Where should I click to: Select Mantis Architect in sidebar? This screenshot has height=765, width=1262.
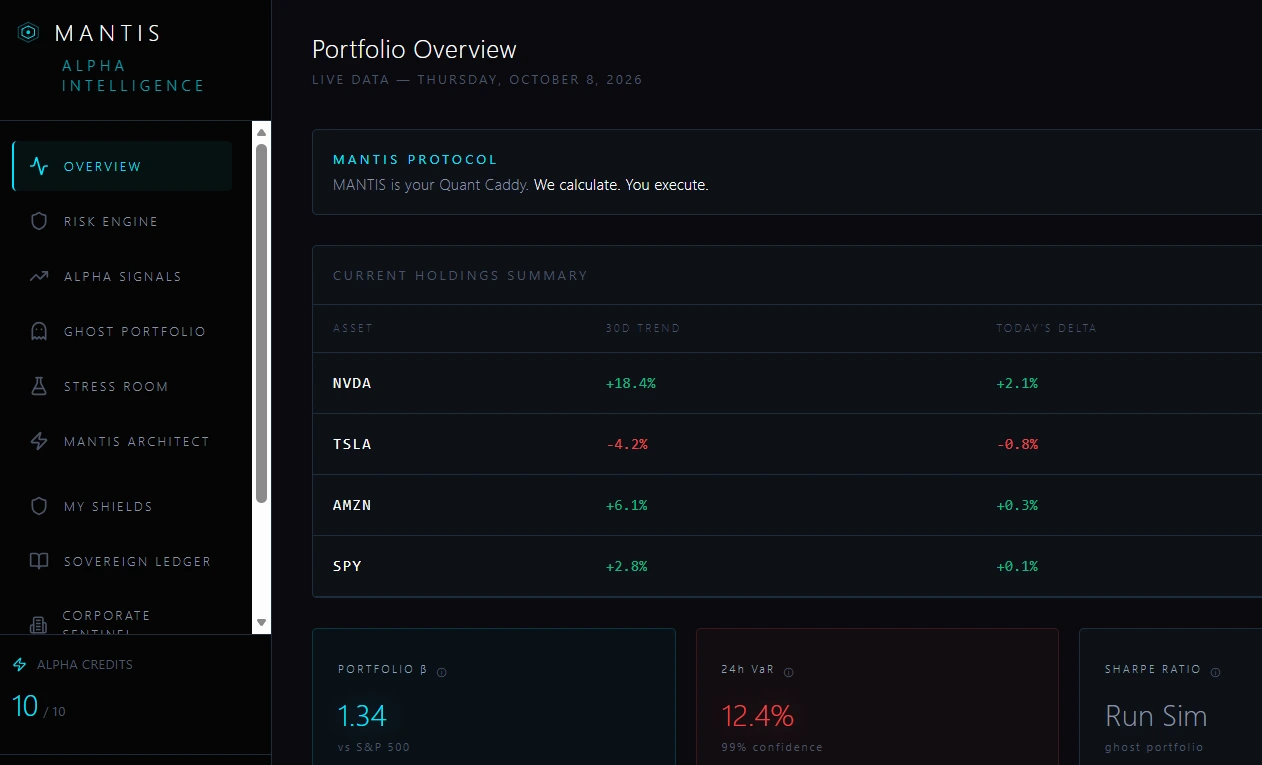tap(122, 441)
